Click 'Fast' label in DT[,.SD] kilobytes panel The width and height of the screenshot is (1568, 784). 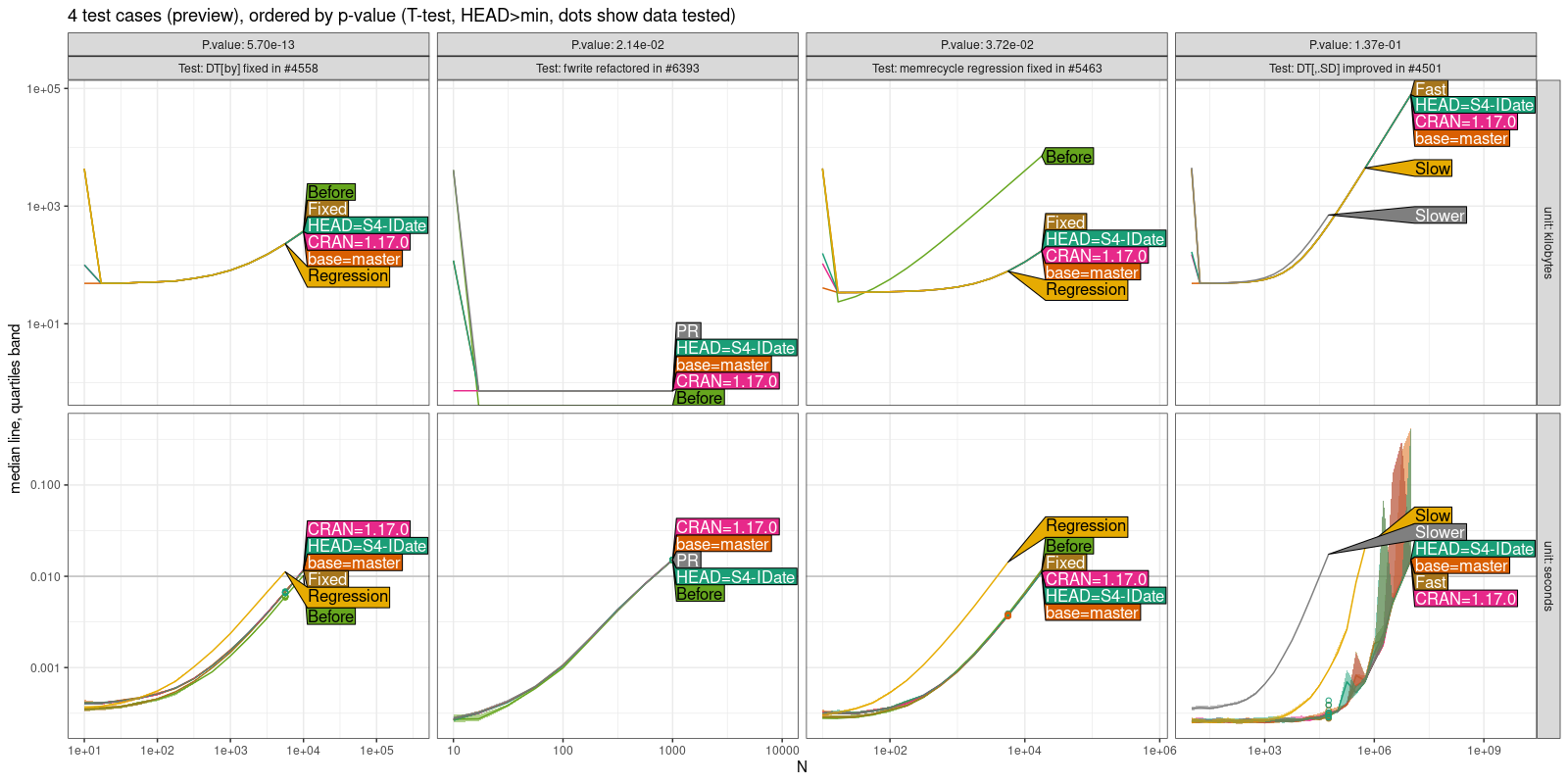coord(1431,89)
